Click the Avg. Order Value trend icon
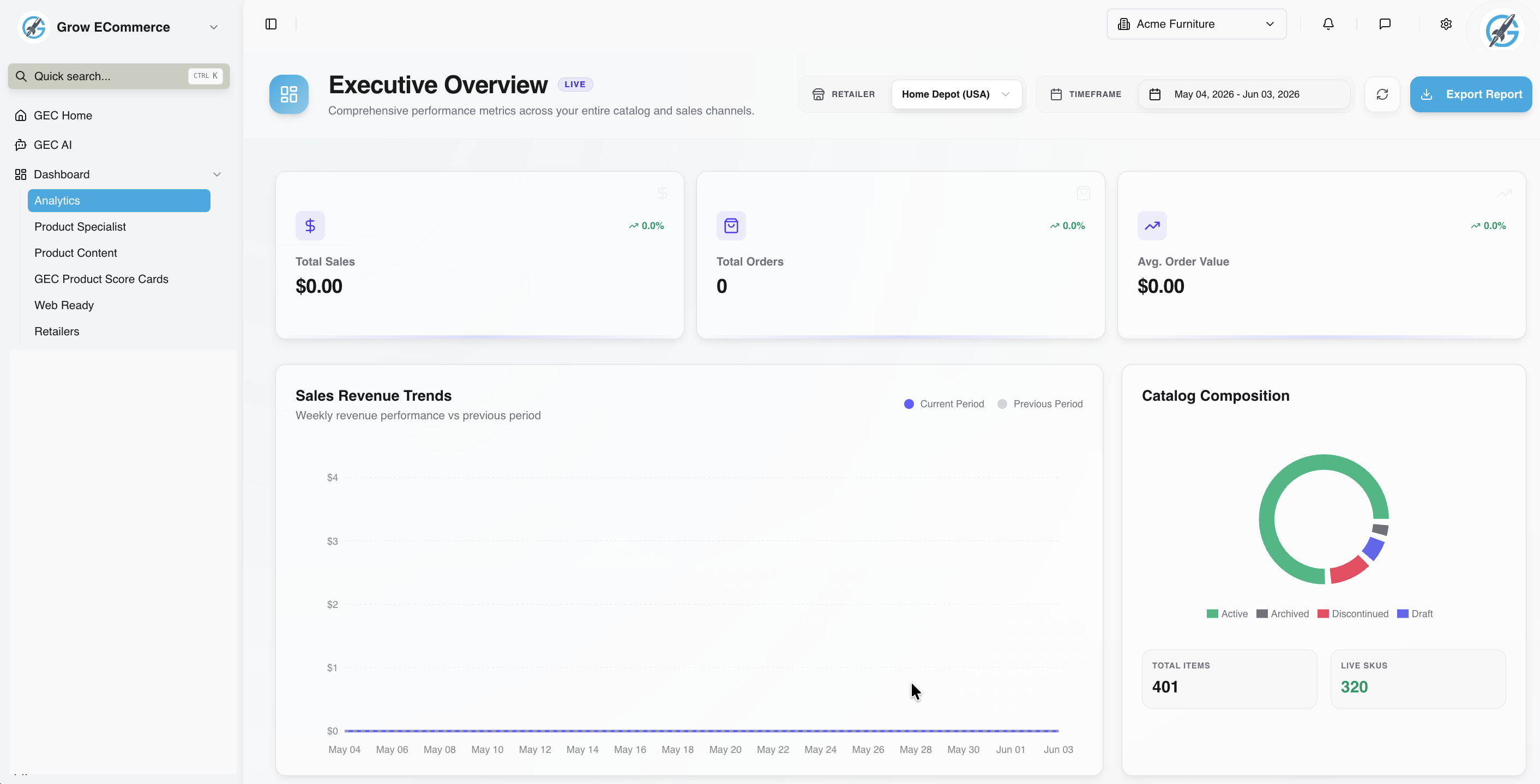 (1151, 225)
